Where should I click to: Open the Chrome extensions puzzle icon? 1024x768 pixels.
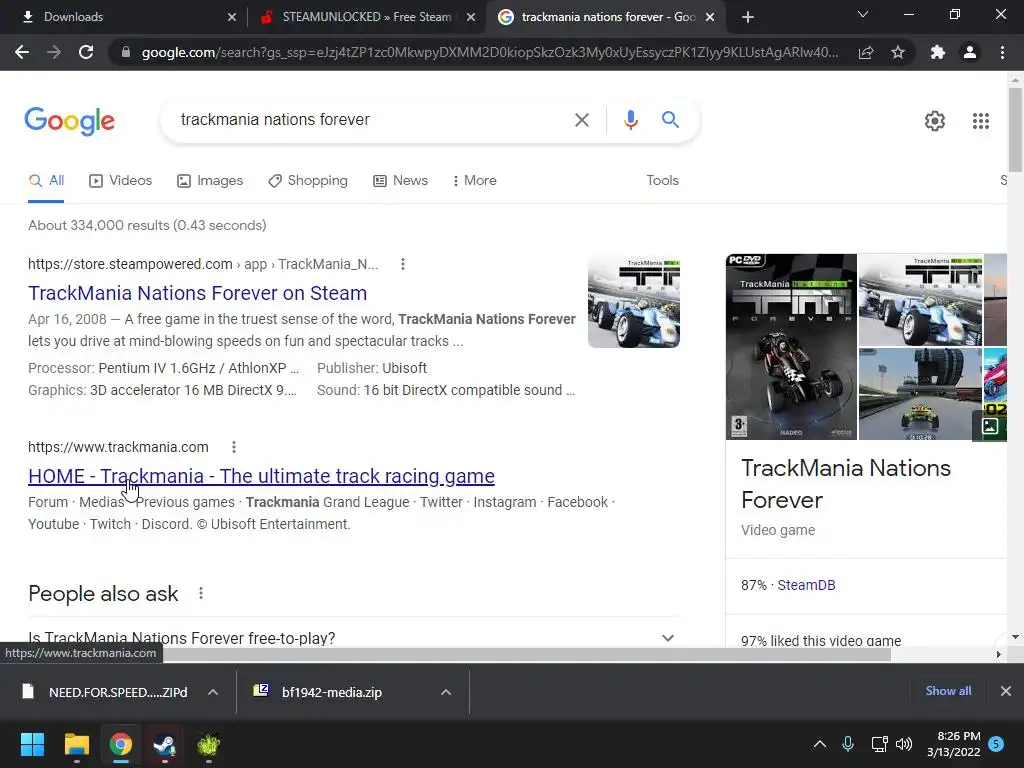pos(938,52)
